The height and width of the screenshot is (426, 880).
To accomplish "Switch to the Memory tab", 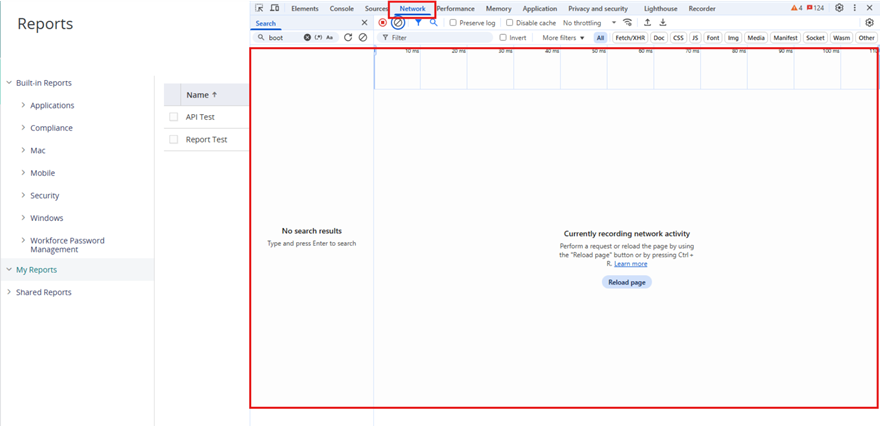I will pos(498,8).
